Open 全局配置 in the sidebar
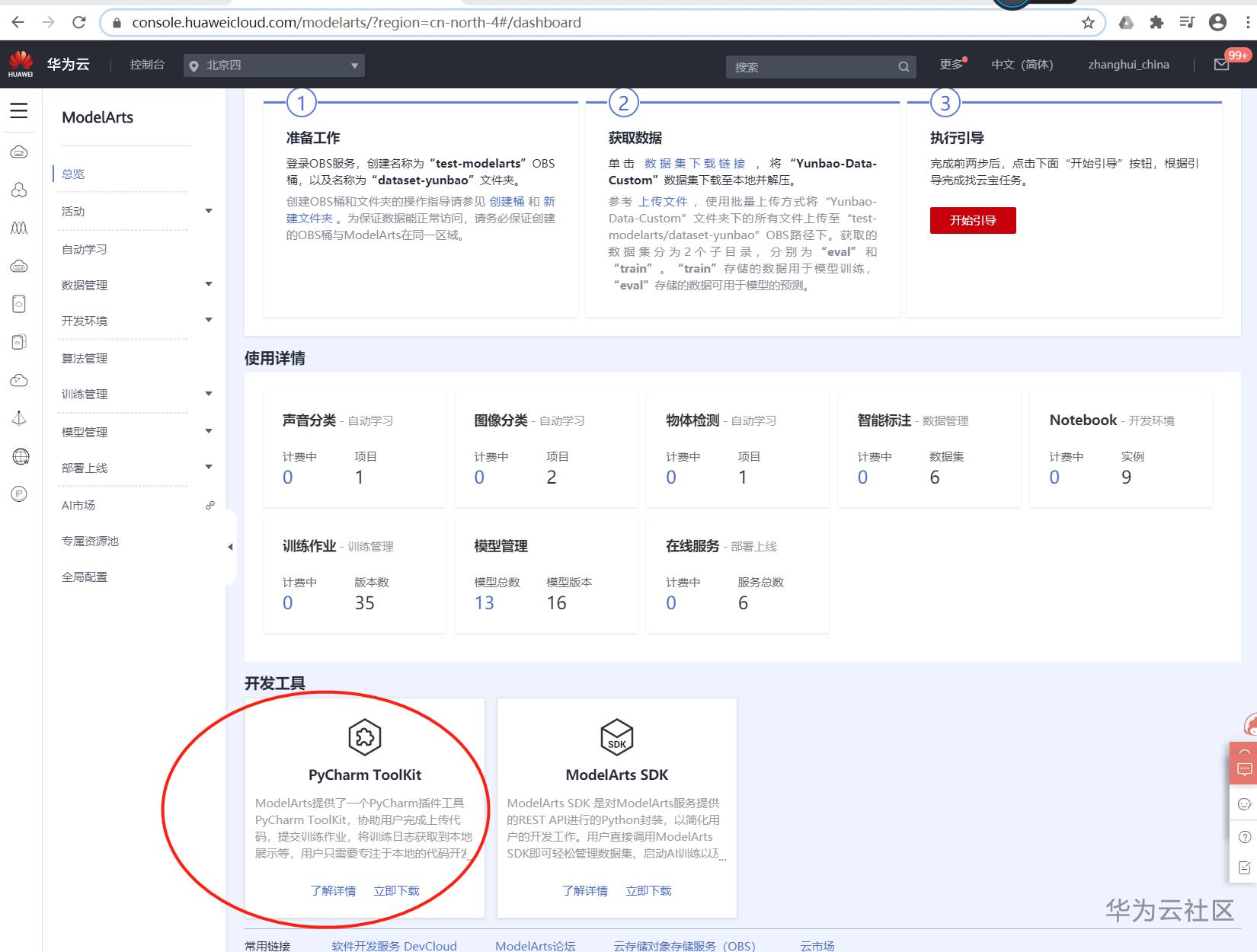The image size is (1257, 952). click(x=85, y=577)
